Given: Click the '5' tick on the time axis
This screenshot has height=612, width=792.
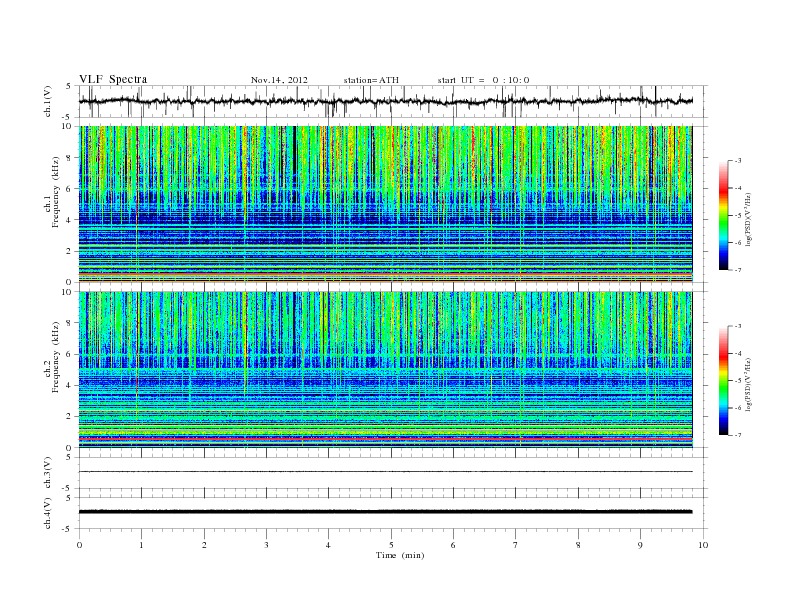Looking at the screenshot, I should [x=391, y=545].
